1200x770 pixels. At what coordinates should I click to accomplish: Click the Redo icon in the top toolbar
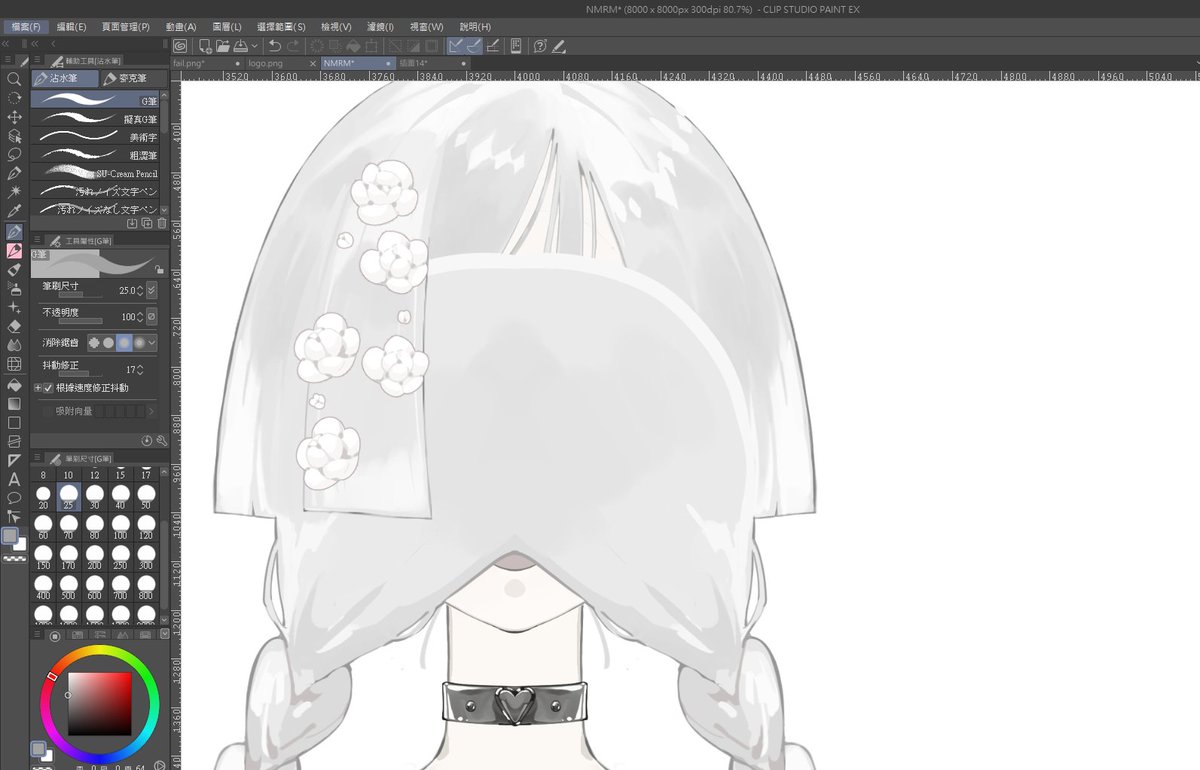291,44
